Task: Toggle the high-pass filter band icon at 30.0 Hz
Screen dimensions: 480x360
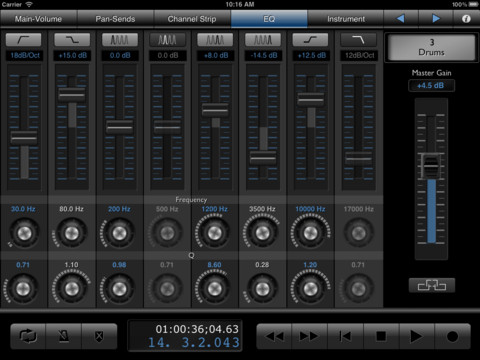Action: pyautogui.click(x=24, y=40)
